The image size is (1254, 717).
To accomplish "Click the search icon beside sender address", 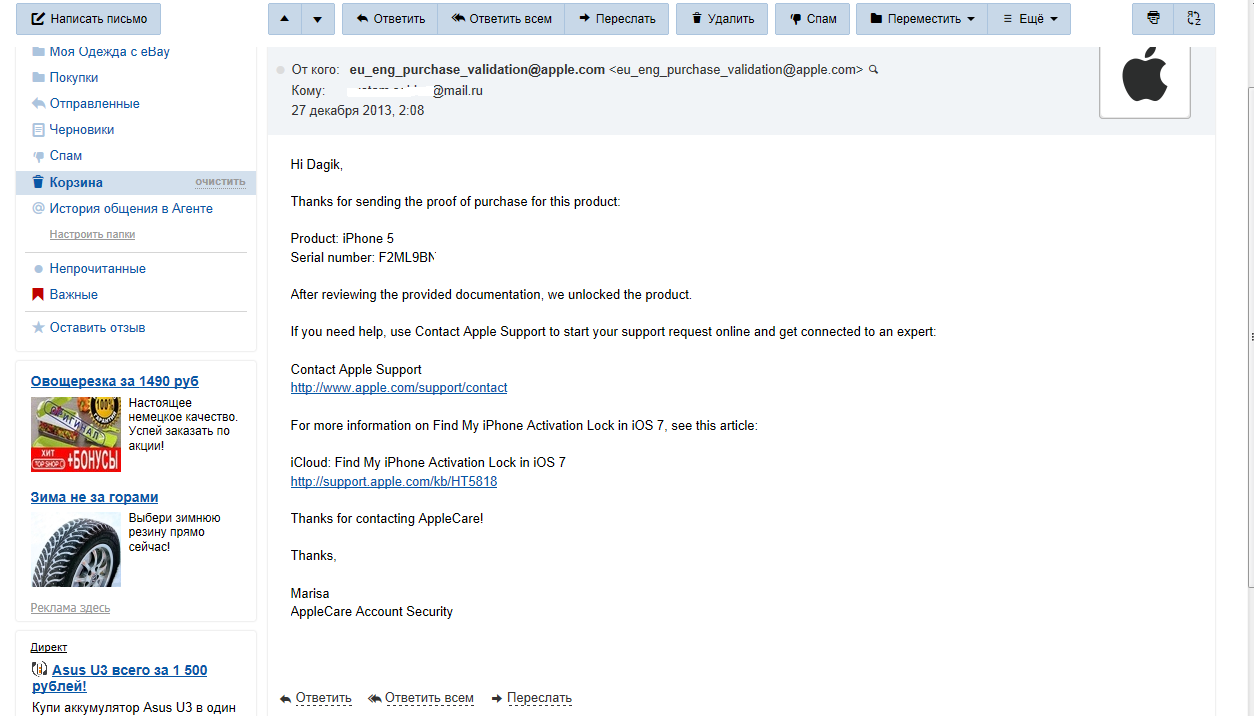I will point(873,70).
